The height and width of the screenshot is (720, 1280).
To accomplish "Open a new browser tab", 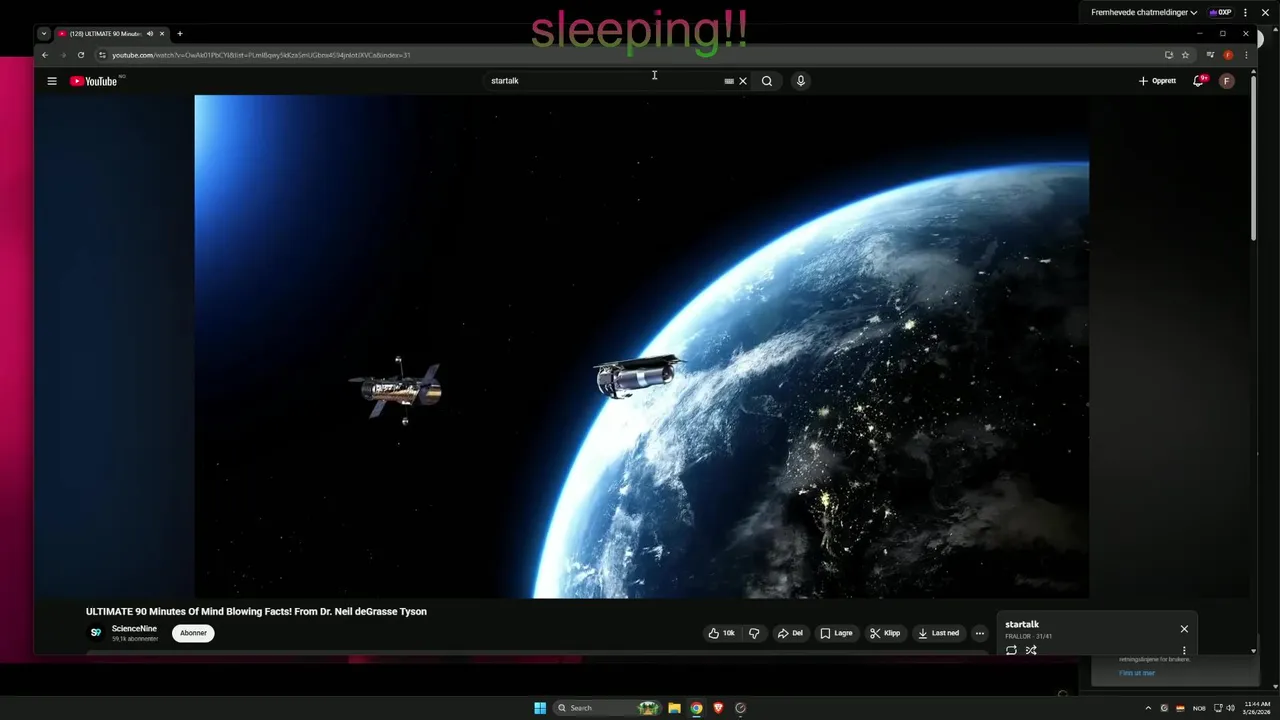I will 180,34.
